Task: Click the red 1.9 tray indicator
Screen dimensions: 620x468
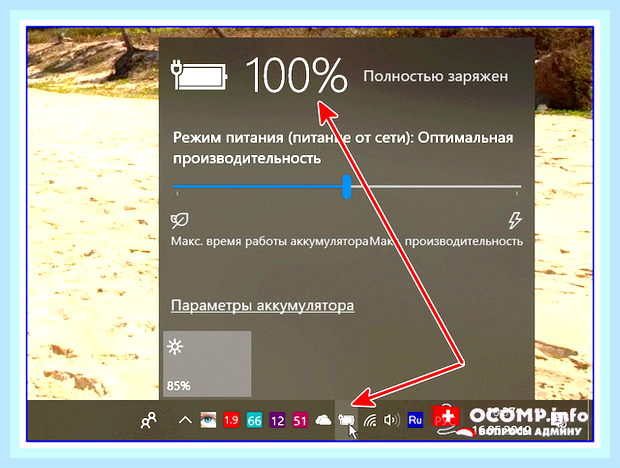Action: (x=231, y=420)
